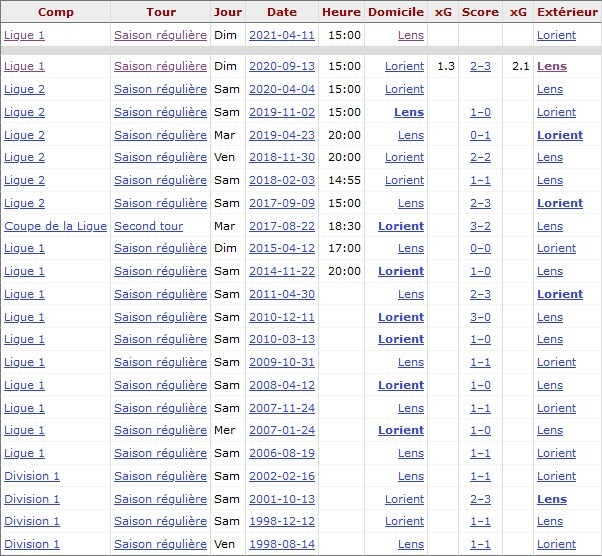This screenshot has height=556, width=602.
Task: Open bold Lens away link for 2001-10-13
Action: pos(552,500)
